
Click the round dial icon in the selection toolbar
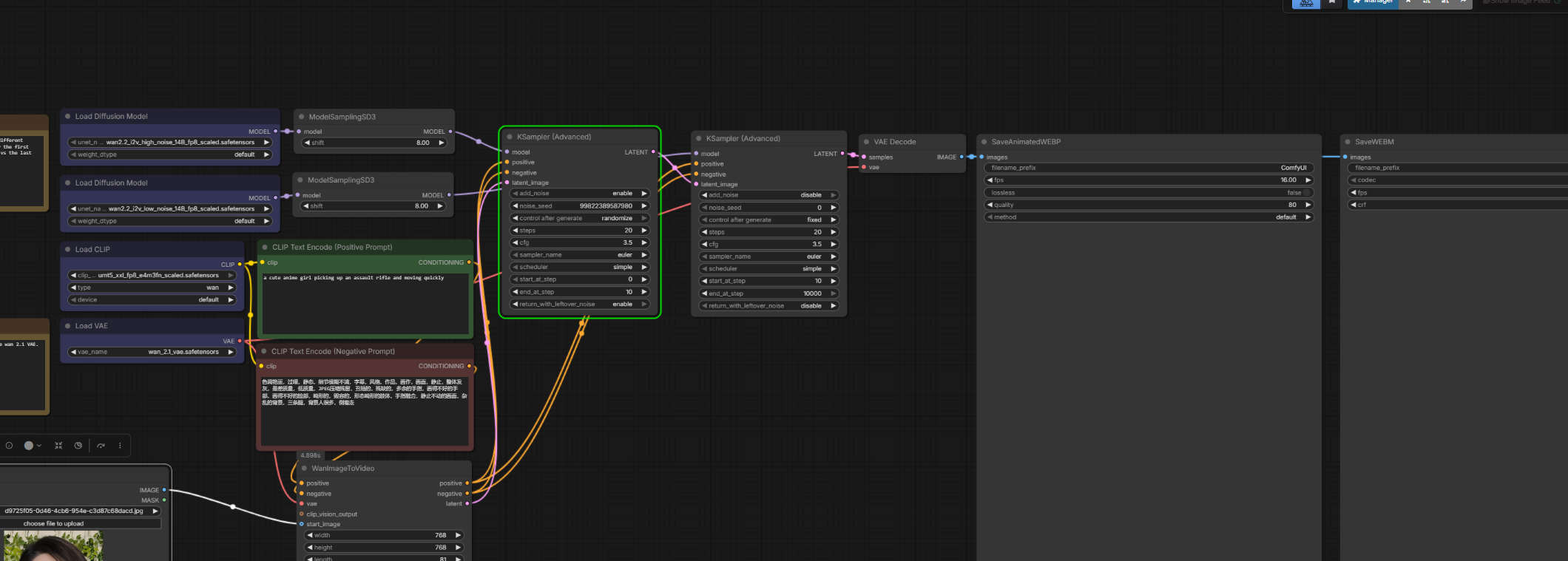point(78,446)
